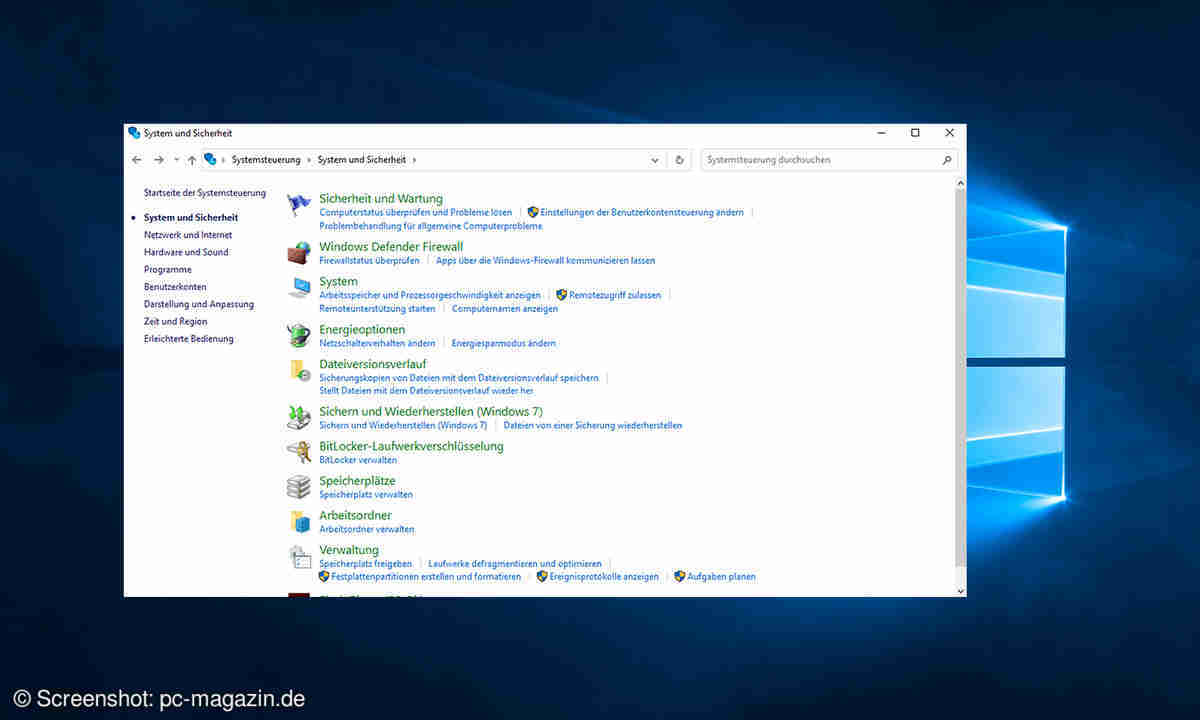
Task: Click the System computer icon
Action: tap(299, 288)
